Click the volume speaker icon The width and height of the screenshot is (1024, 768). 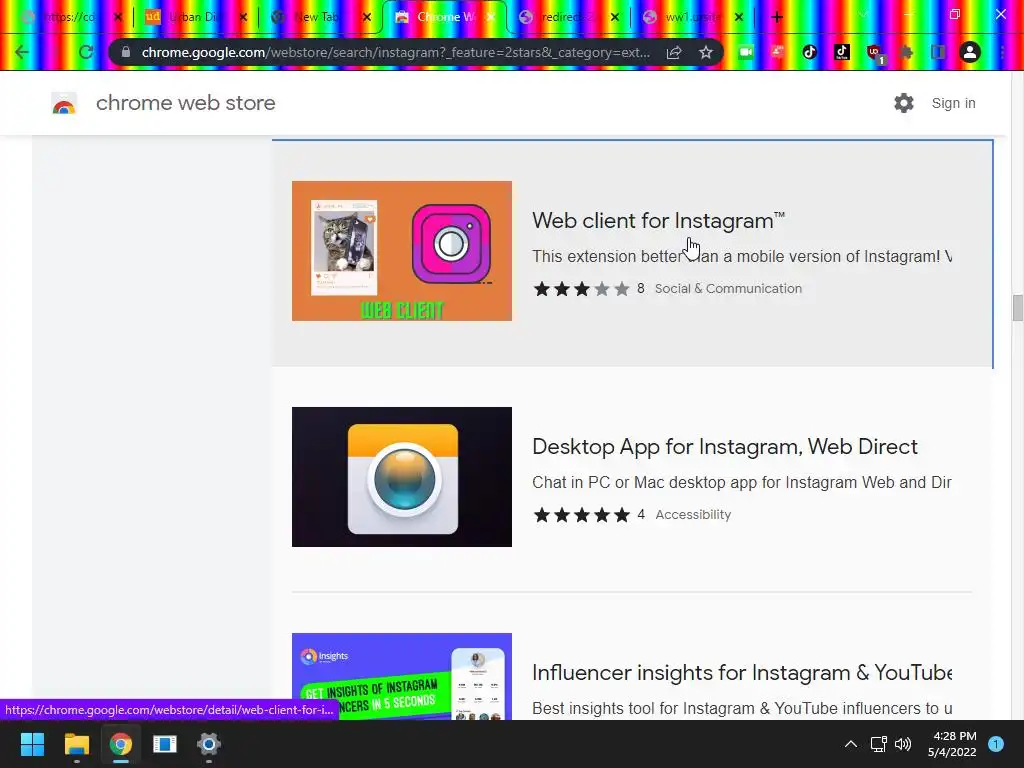pos(903,744)
